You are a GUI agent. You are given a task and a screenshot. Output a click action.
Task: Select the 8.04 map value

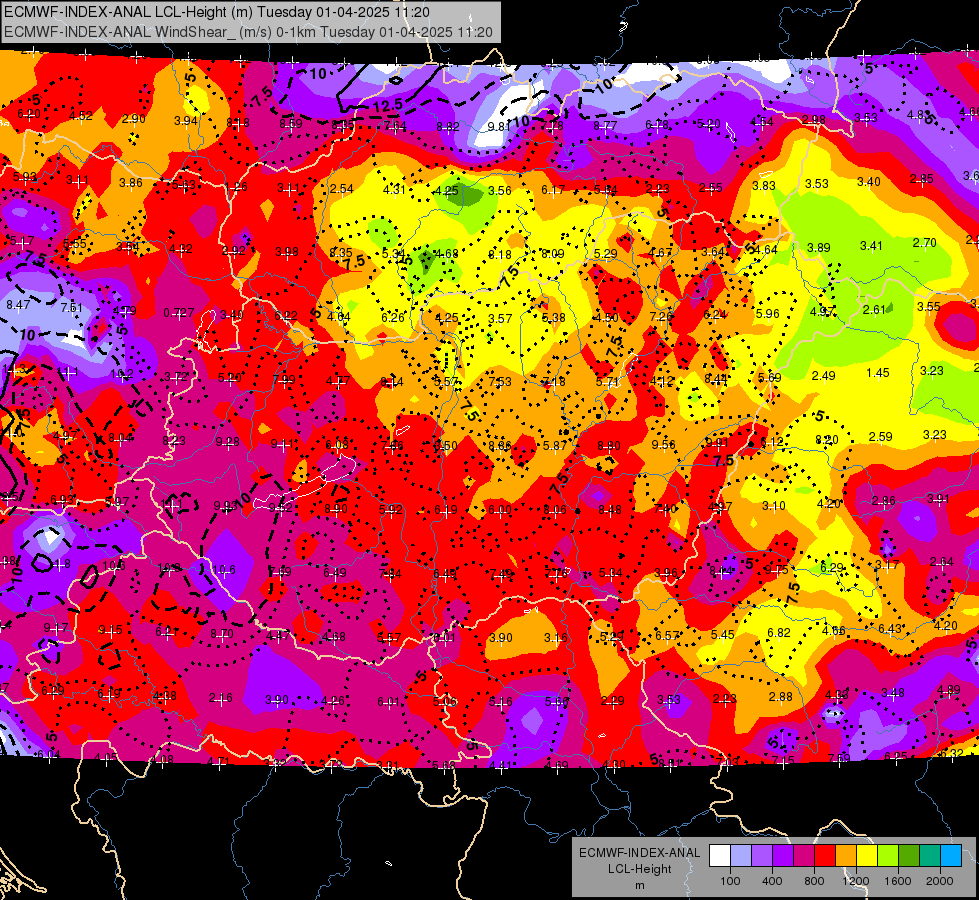point(121,438)
